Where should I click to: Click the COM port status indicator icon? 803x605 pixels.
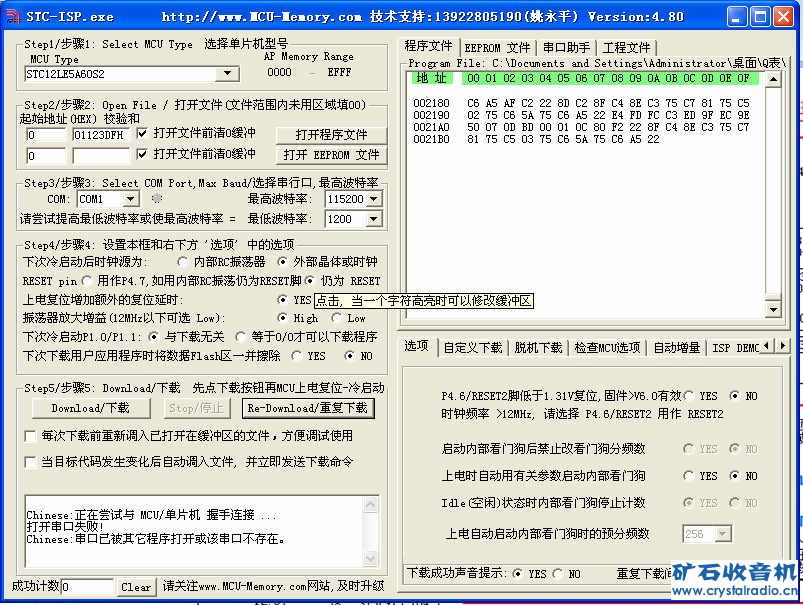(x=157, y=198)
